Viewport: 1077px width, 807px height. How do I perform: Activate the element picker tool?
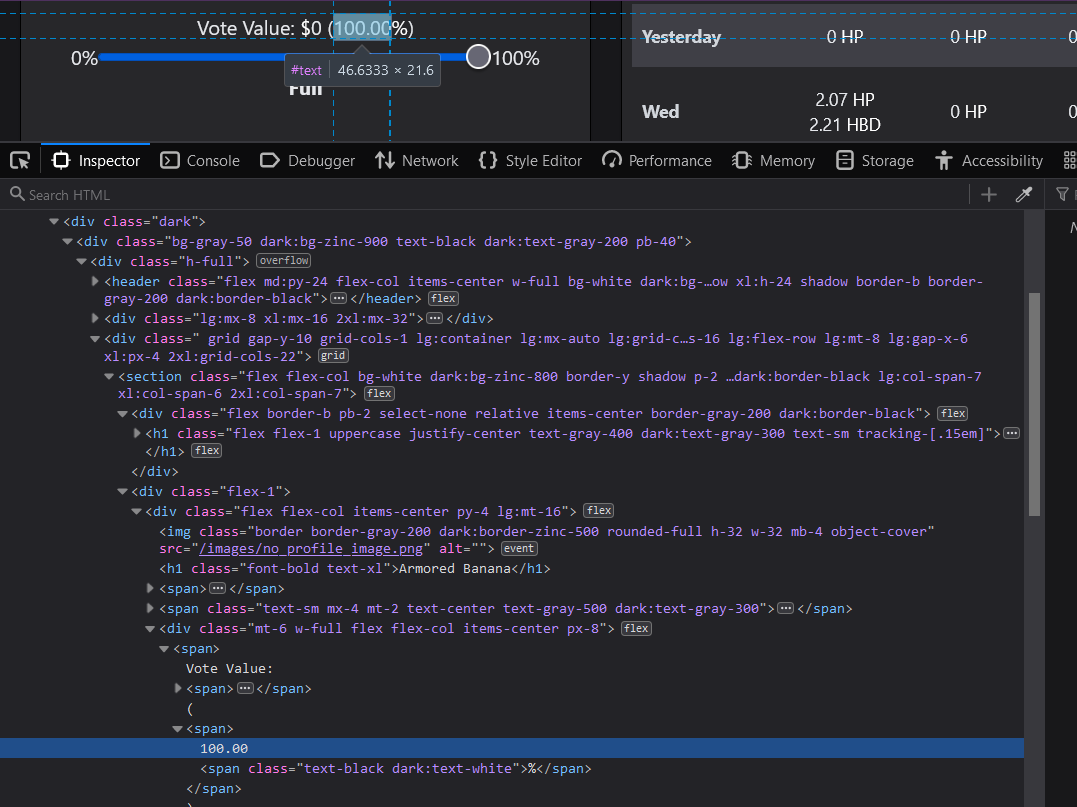(x=20, y=161)
